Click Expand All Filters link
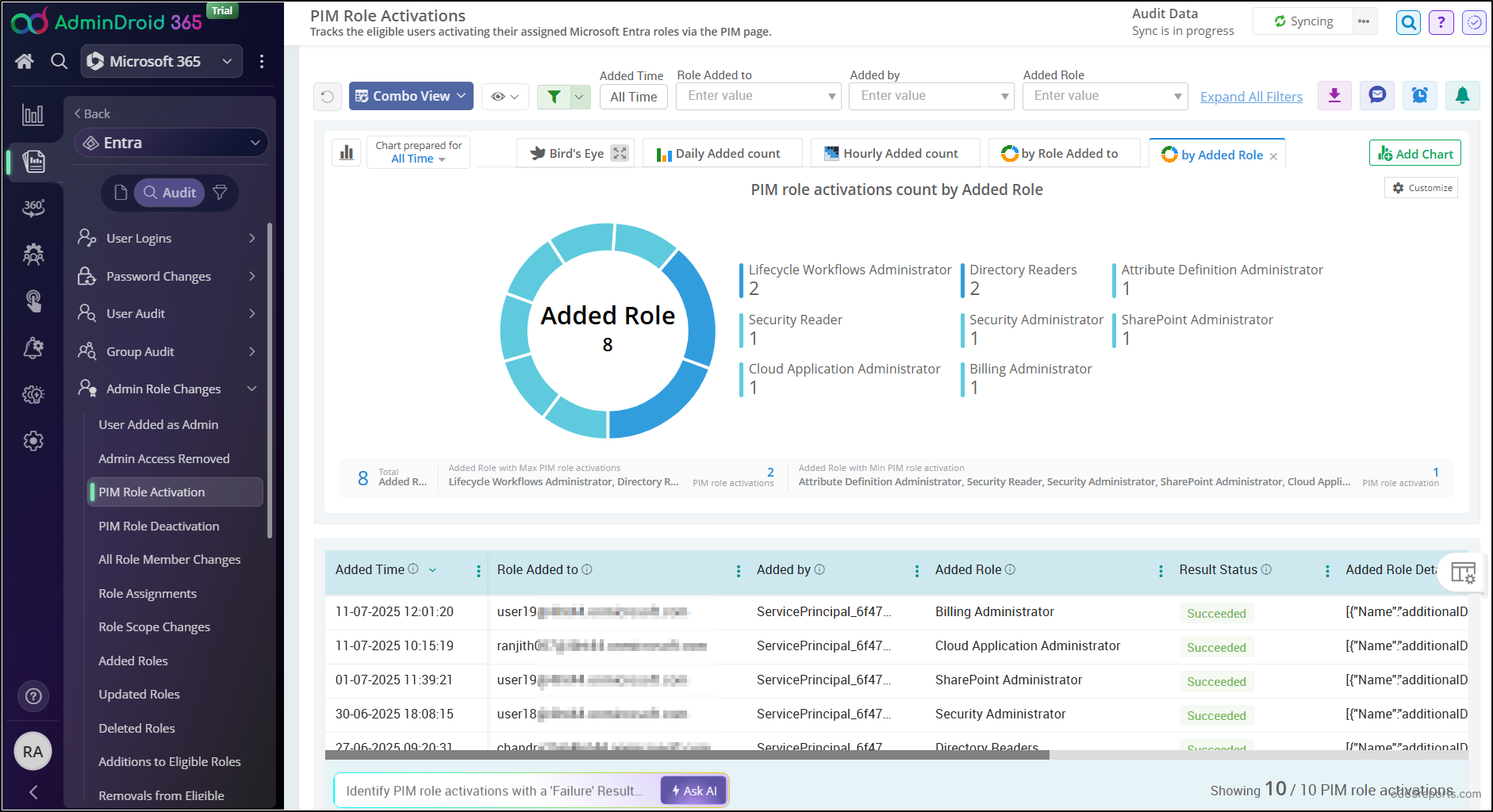The image size is (1493, 812). pyautogui.click(x=1251, y=97)
